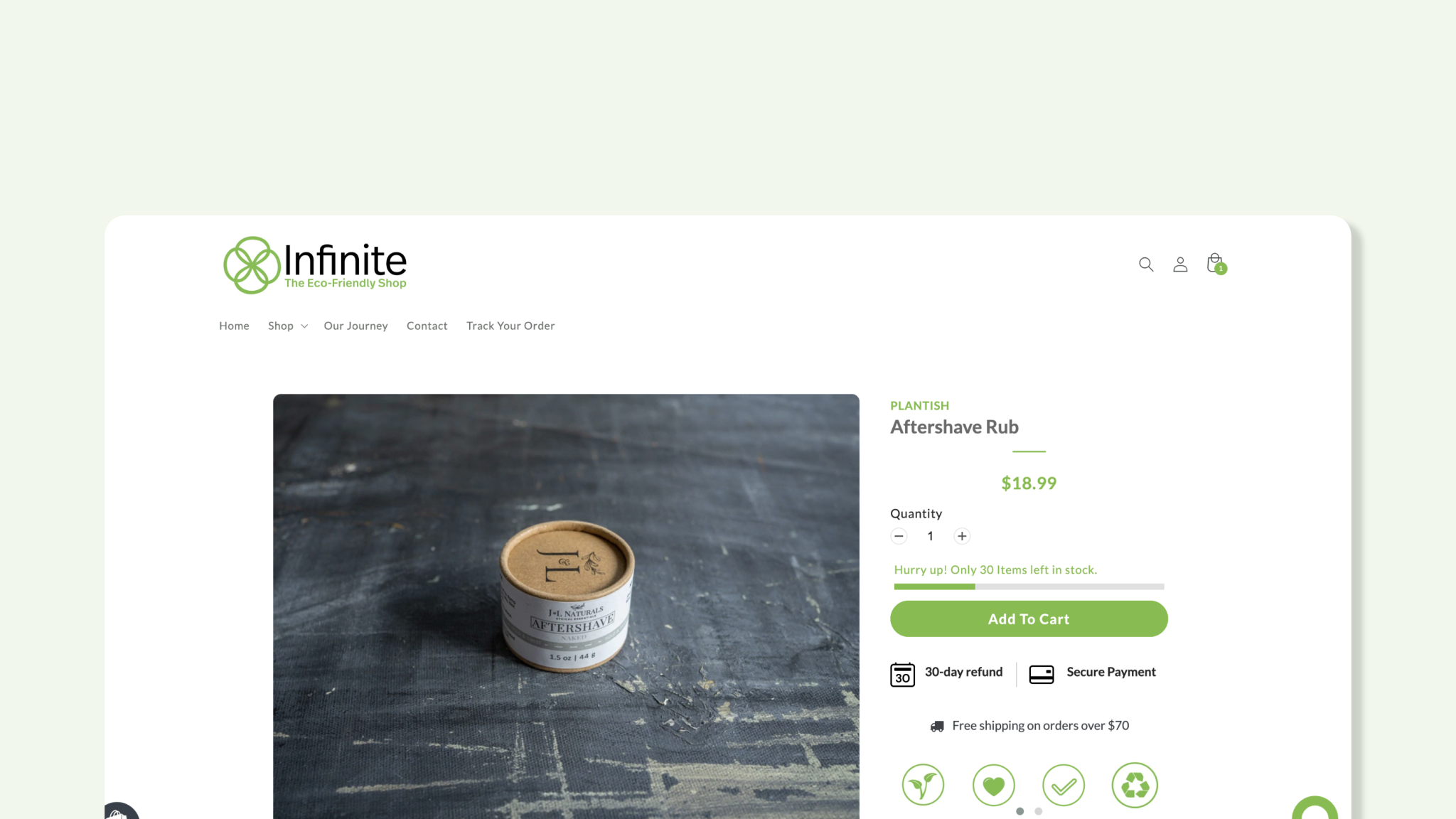Select the first carousel dot
1456x819 pixels.
pos(1020,811)
